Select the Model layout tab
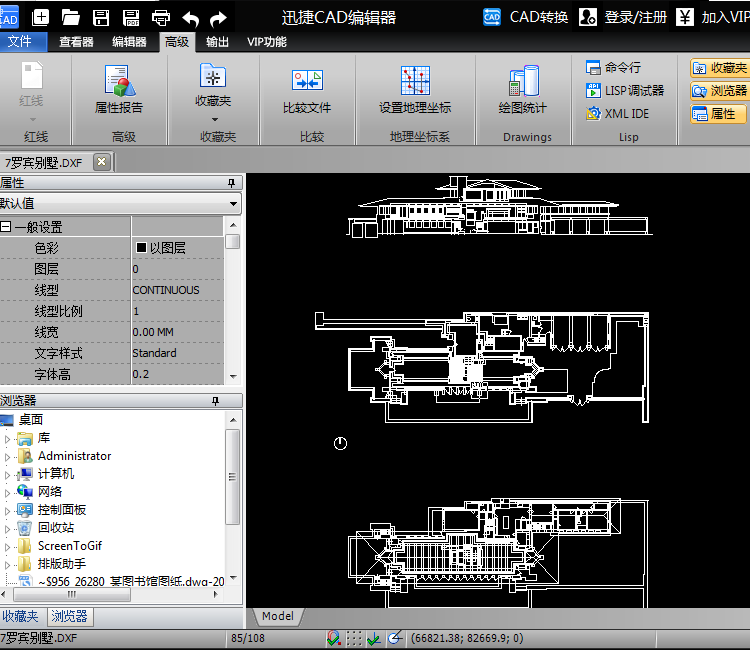The image size is (750, 650). pyautogui.click(x=278, y=616)
